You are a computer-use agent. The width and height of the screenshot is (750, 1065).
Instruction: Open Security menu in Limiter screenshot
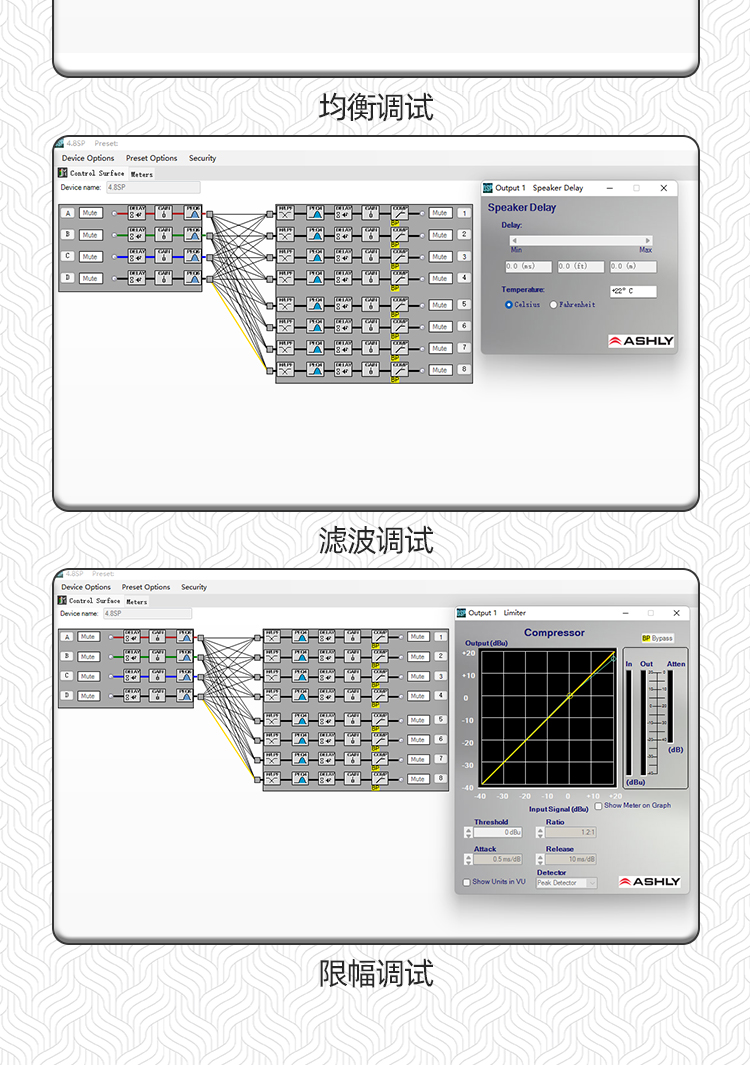point(194,587)
